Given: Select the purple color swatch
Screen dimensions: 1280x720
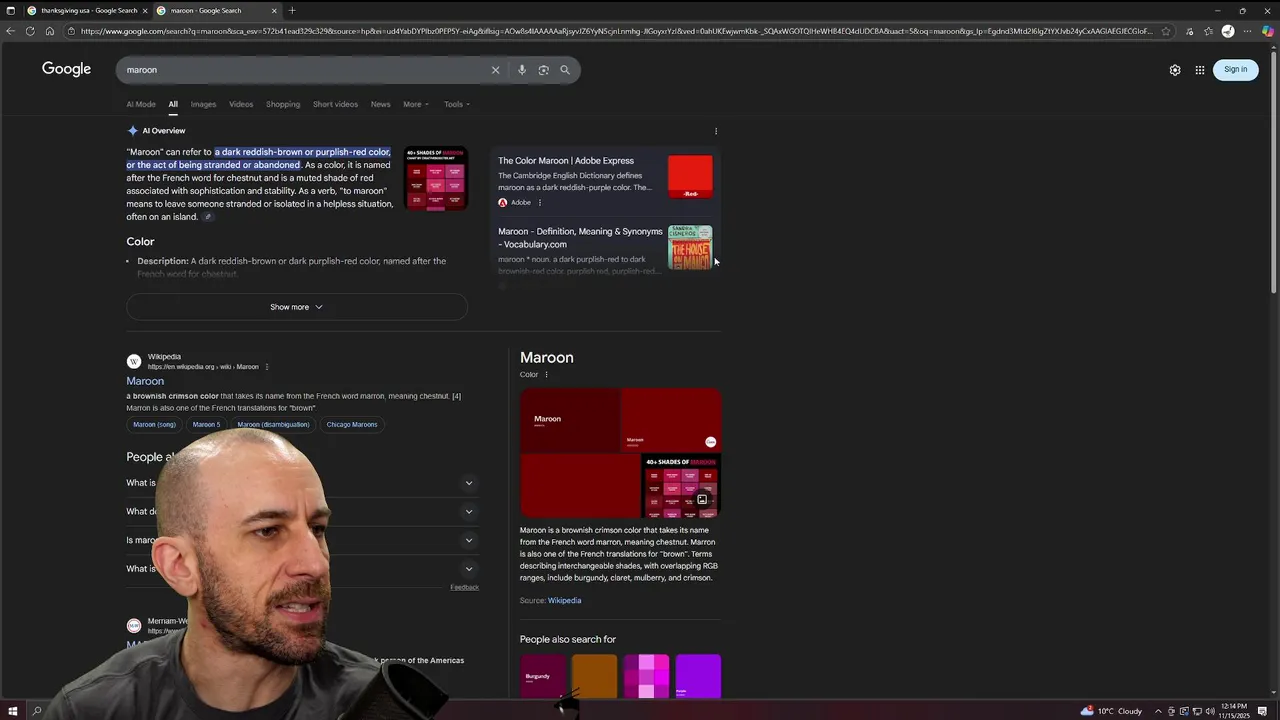Looking at the screenshot, I should click(x=698, y=676).
